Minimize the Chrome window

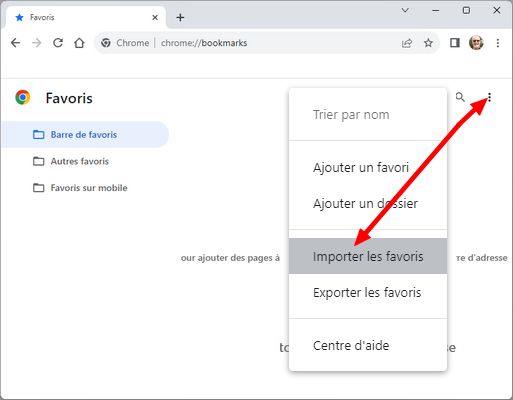[436, 11]
